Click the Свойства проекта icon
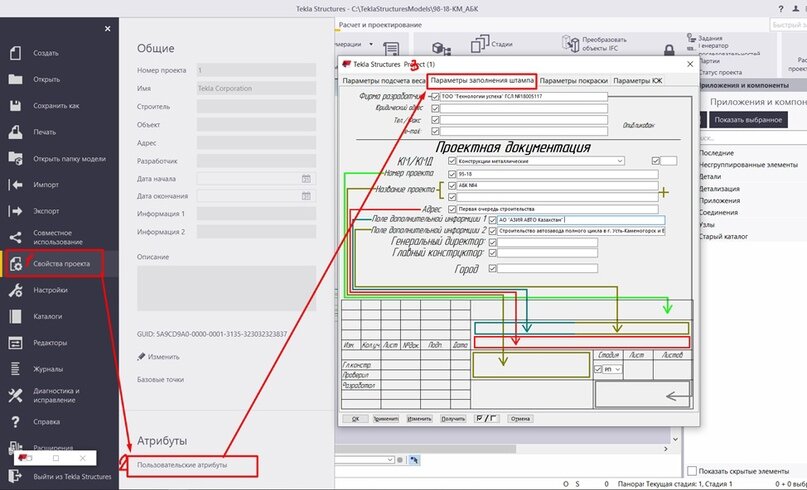 coord(16,264)
